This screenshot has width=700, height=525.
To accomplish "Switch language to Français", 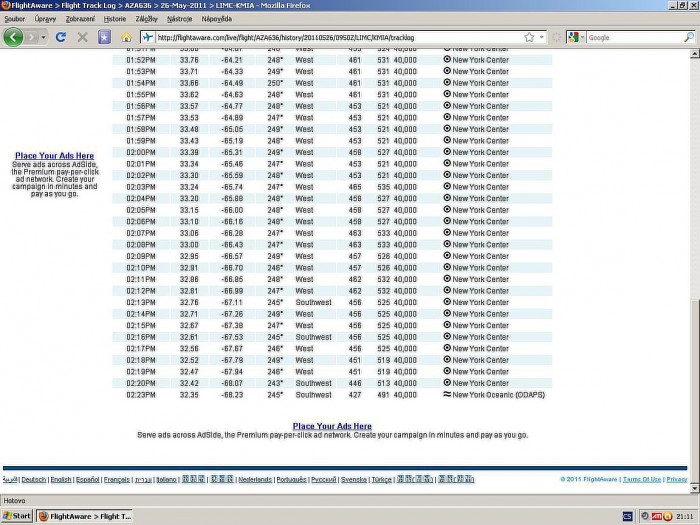I will pyautogui.click(x=117, y=479).
